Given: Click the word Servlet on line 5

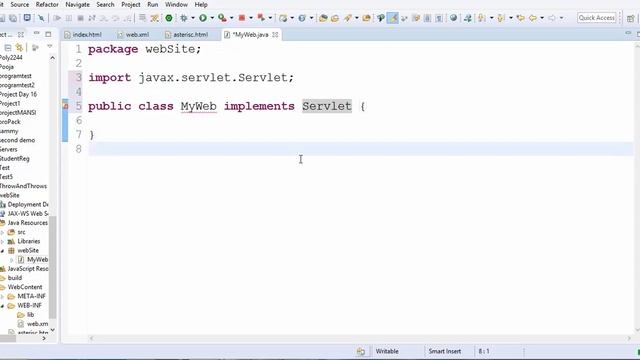Looking at the screenshot, I should tap(327, 106).
